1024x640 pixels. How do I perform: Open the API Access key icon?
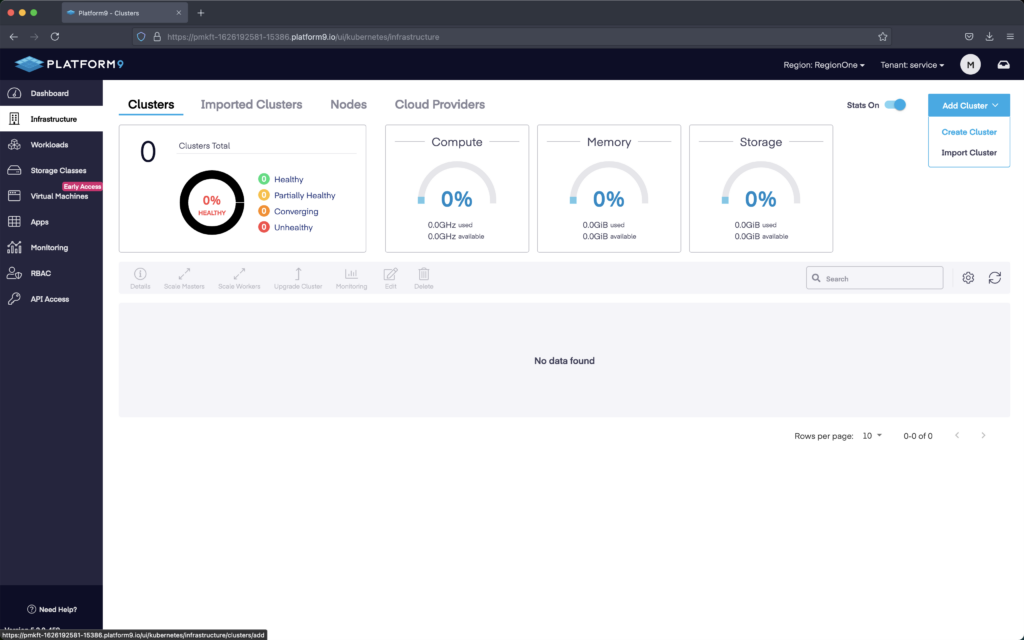pyautogui.click(x=14, y=298)
